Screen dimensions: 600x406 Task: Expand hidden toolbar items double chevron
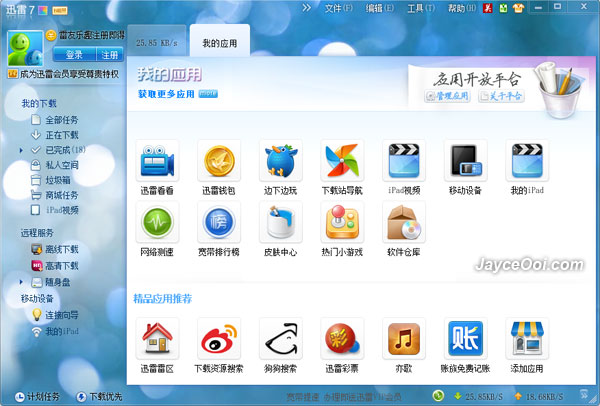coord(306,8)
